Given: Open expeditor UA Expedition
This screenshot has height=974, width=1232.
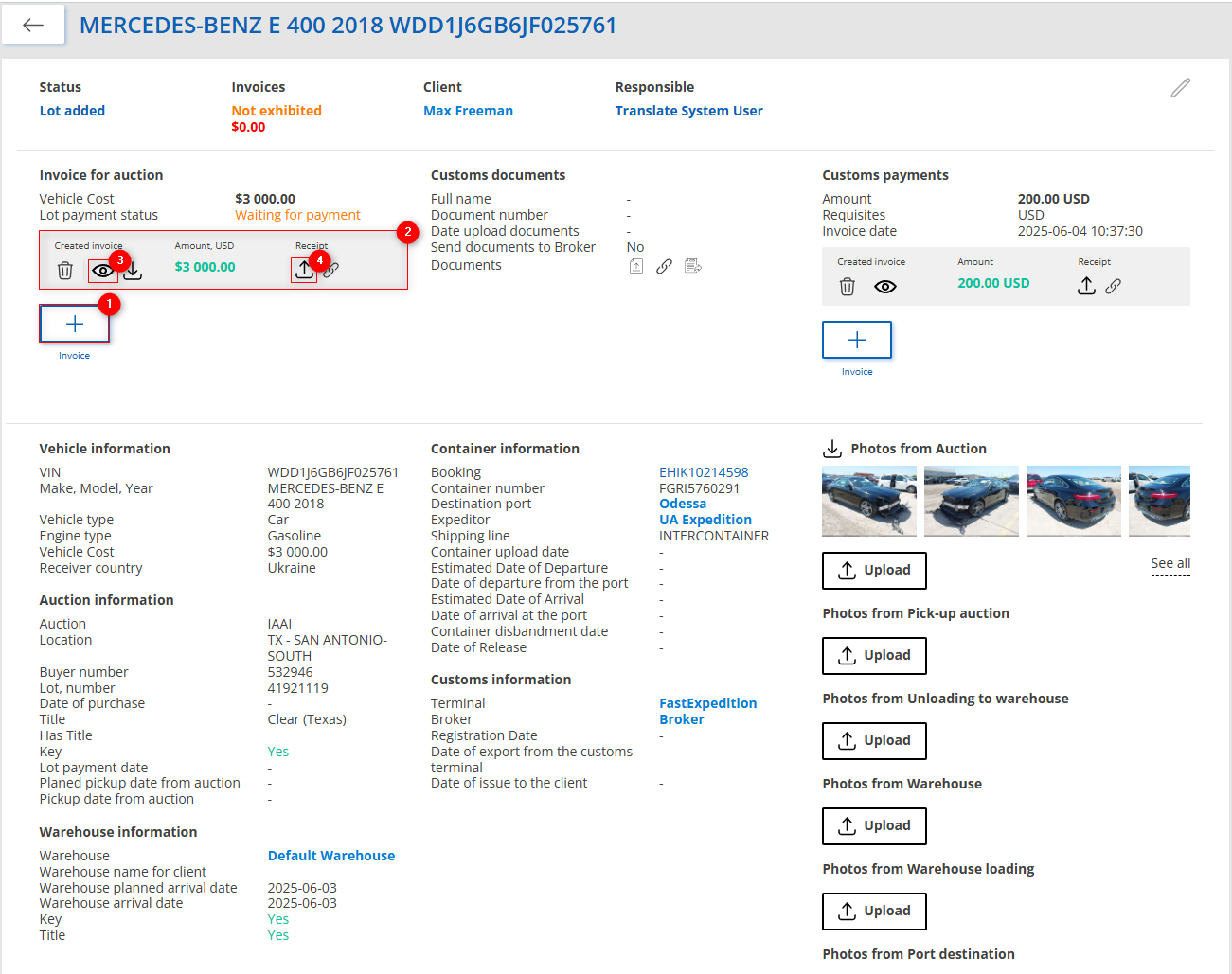Looking at the screenshot, I should coord(705,520).
